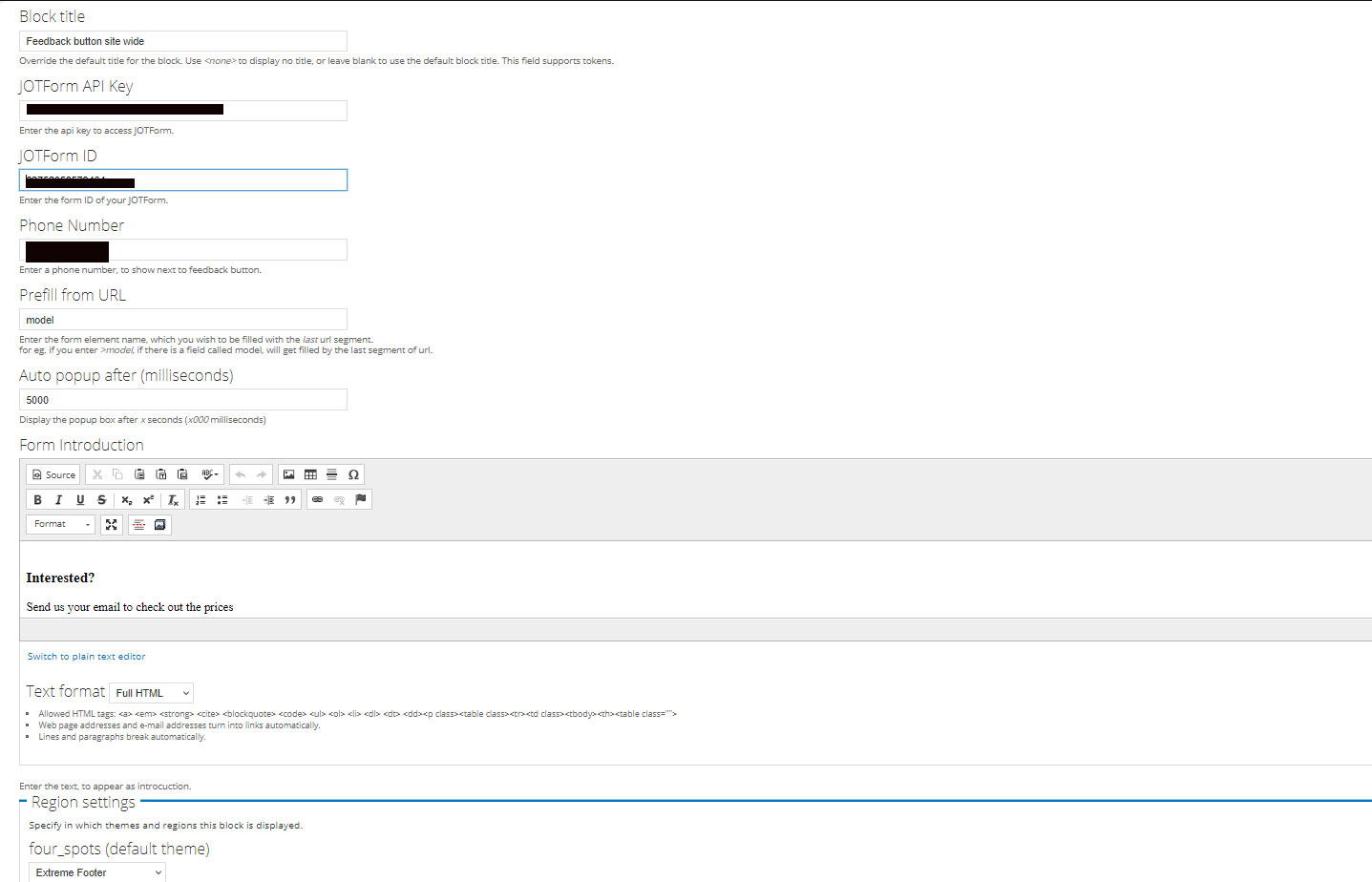Insert a table into the form introduction
Screen dimensions: 1372x882
point(310,474)
